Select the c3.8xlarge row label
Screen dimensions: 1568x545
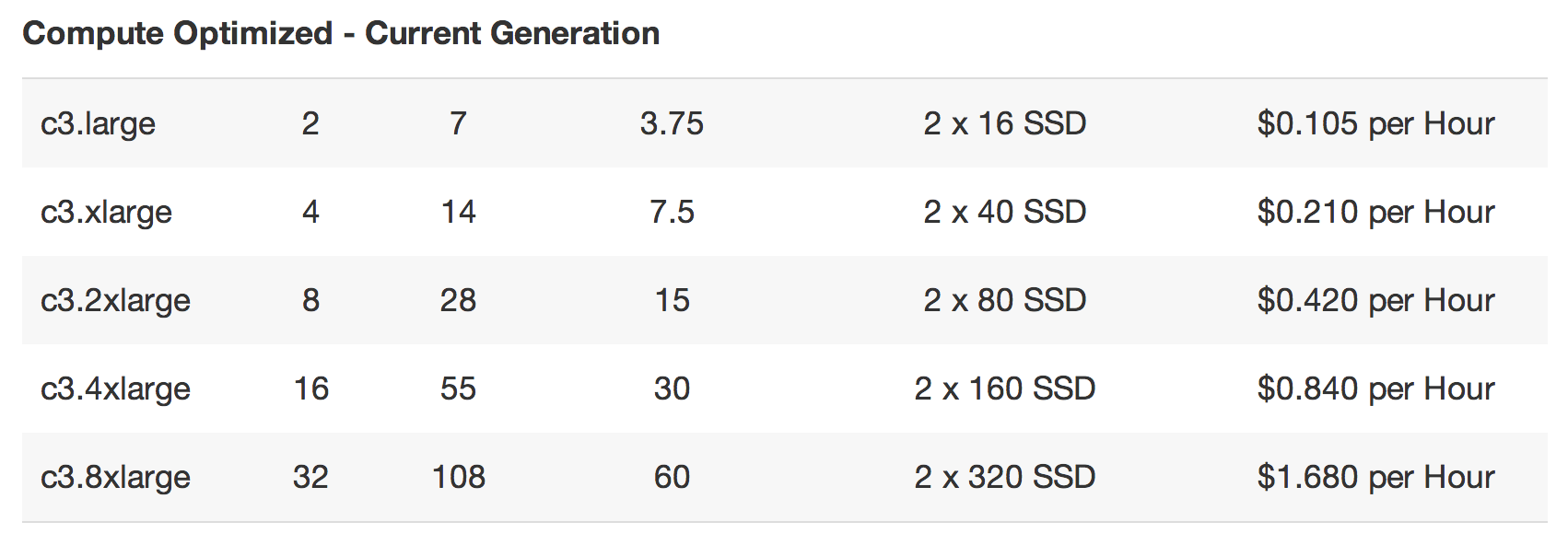pos(115,477)
